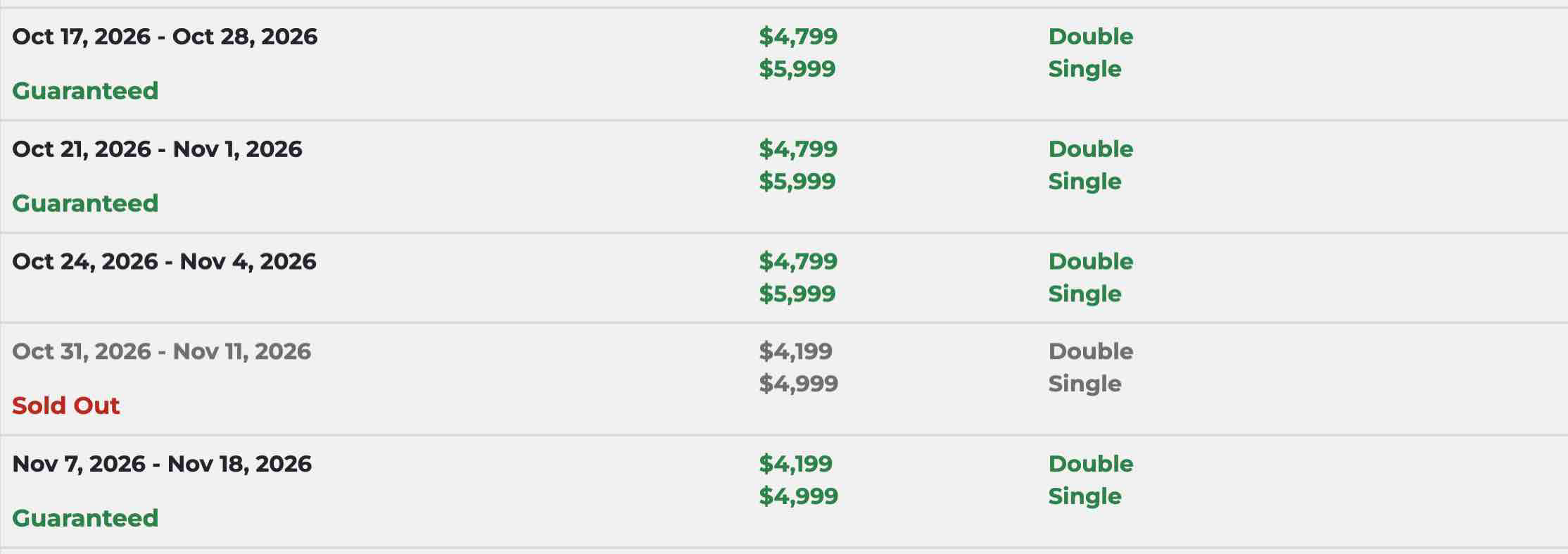Click Guaranteed status under the Nov 7 departure
This screenshot has width=1568, height=554.
point(85,518)
